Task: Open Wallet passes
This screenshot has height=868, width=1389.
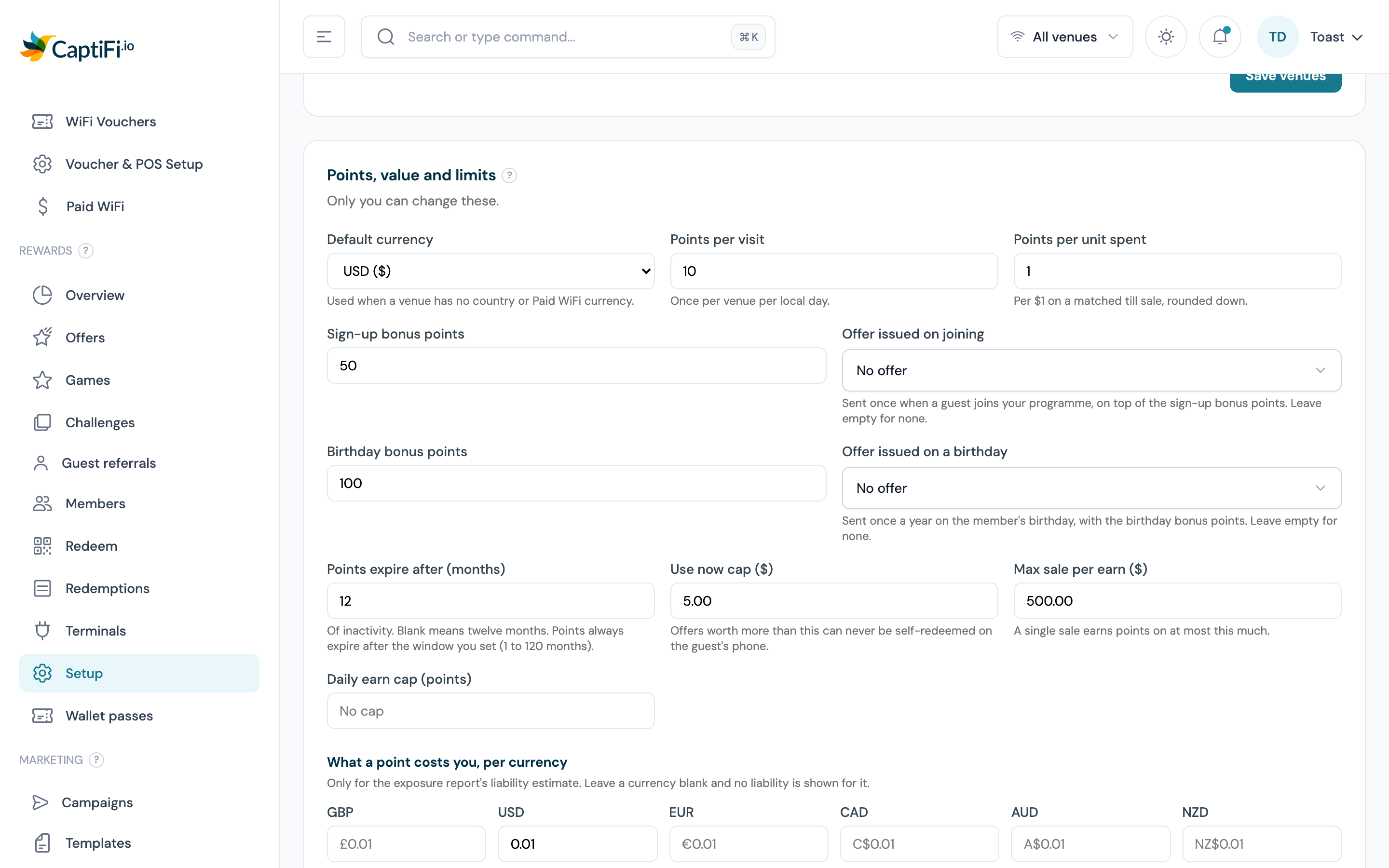Action: (139, 716)
